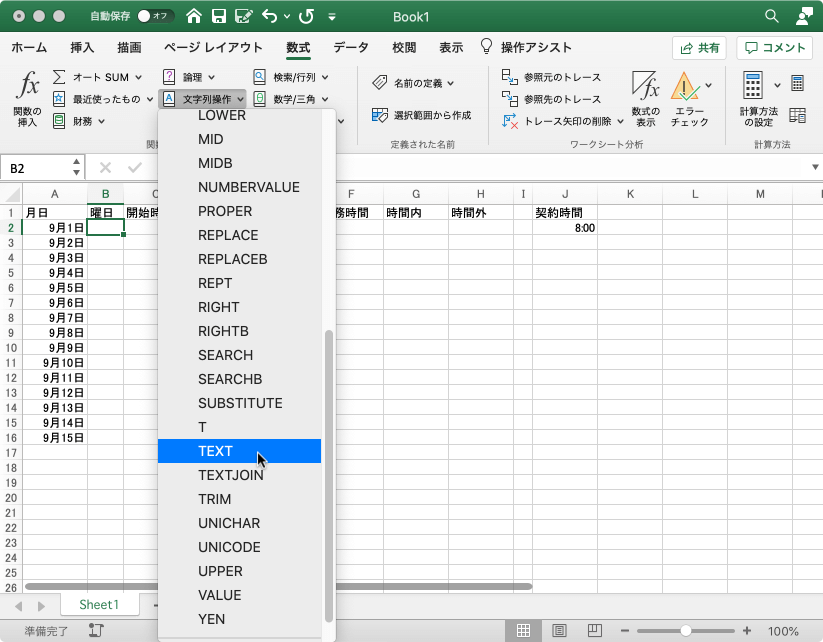Save the workbook with floppy icon
Viewport: 823px width, 642px height.
pyautogui.click(x=219, y=16)
